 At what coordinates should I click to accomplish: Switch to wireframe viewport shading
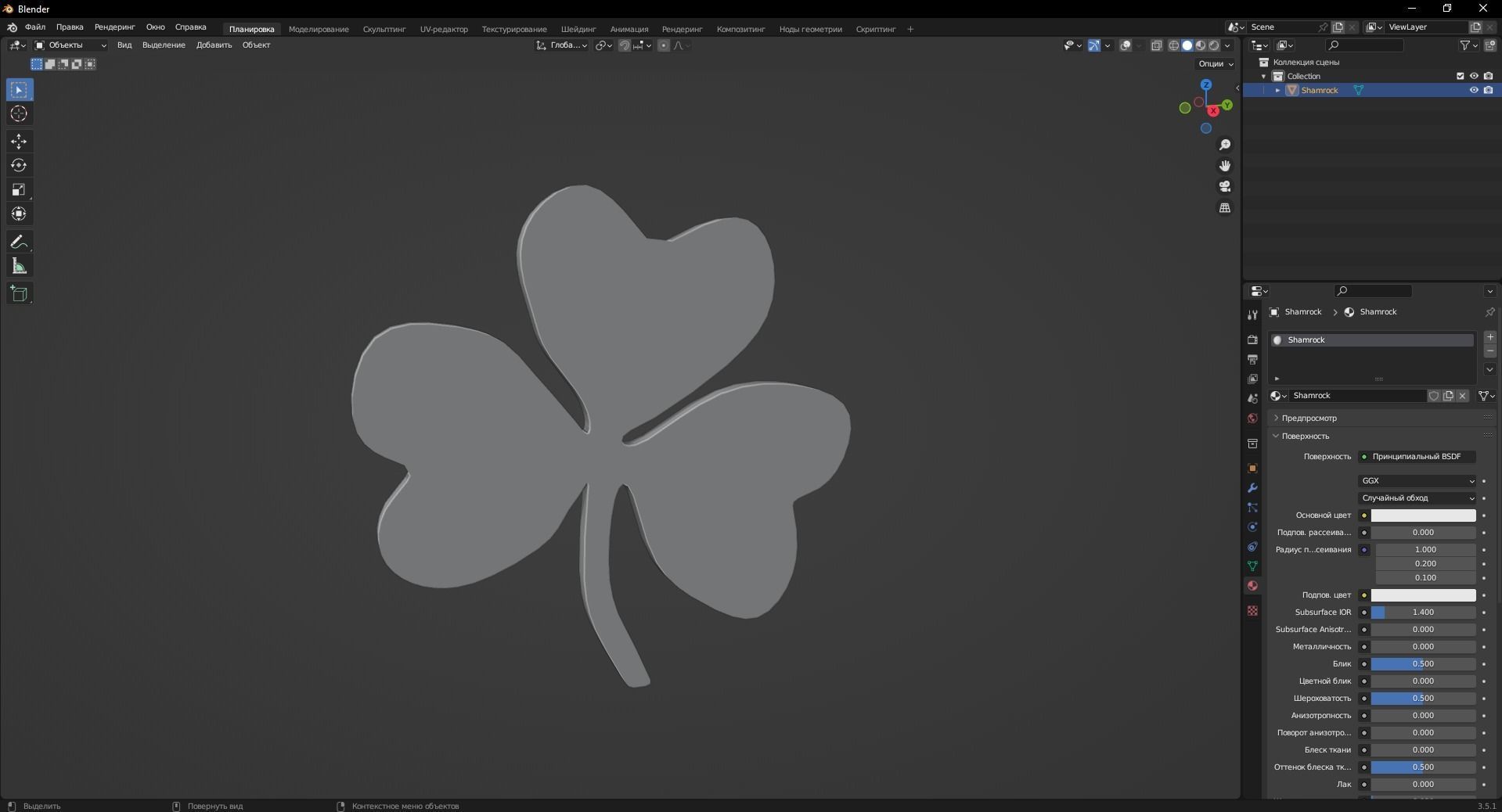tap(1174, 45)
